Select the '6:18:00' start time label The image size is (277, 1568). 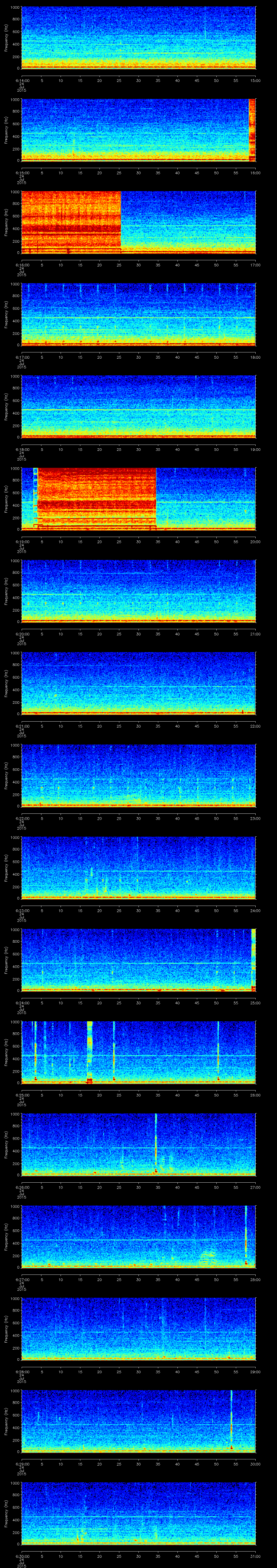pyautogui.click(x=22, y=449)
